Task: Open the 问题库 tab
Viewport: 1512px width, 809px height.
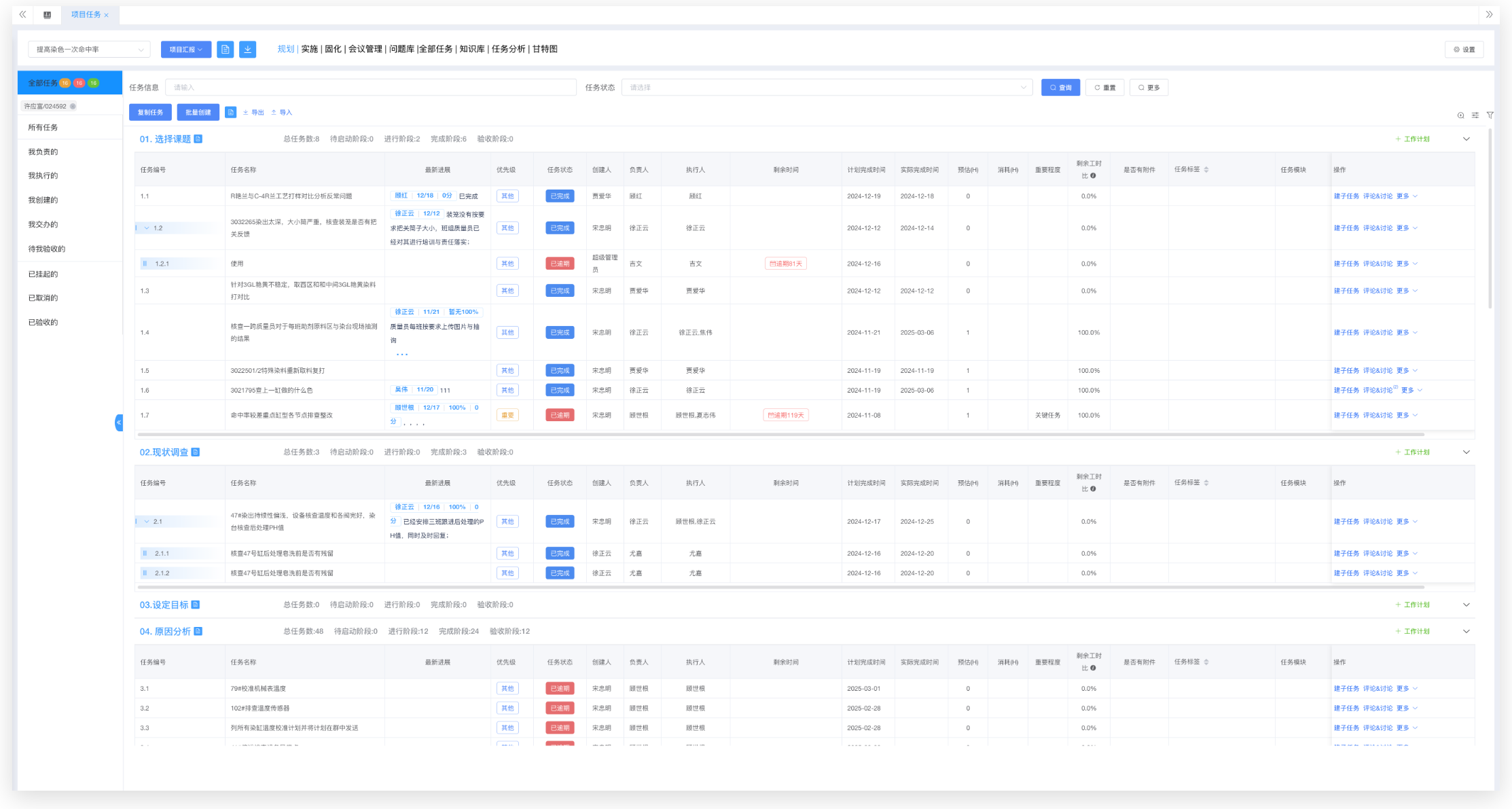Action: click(401, 49)
